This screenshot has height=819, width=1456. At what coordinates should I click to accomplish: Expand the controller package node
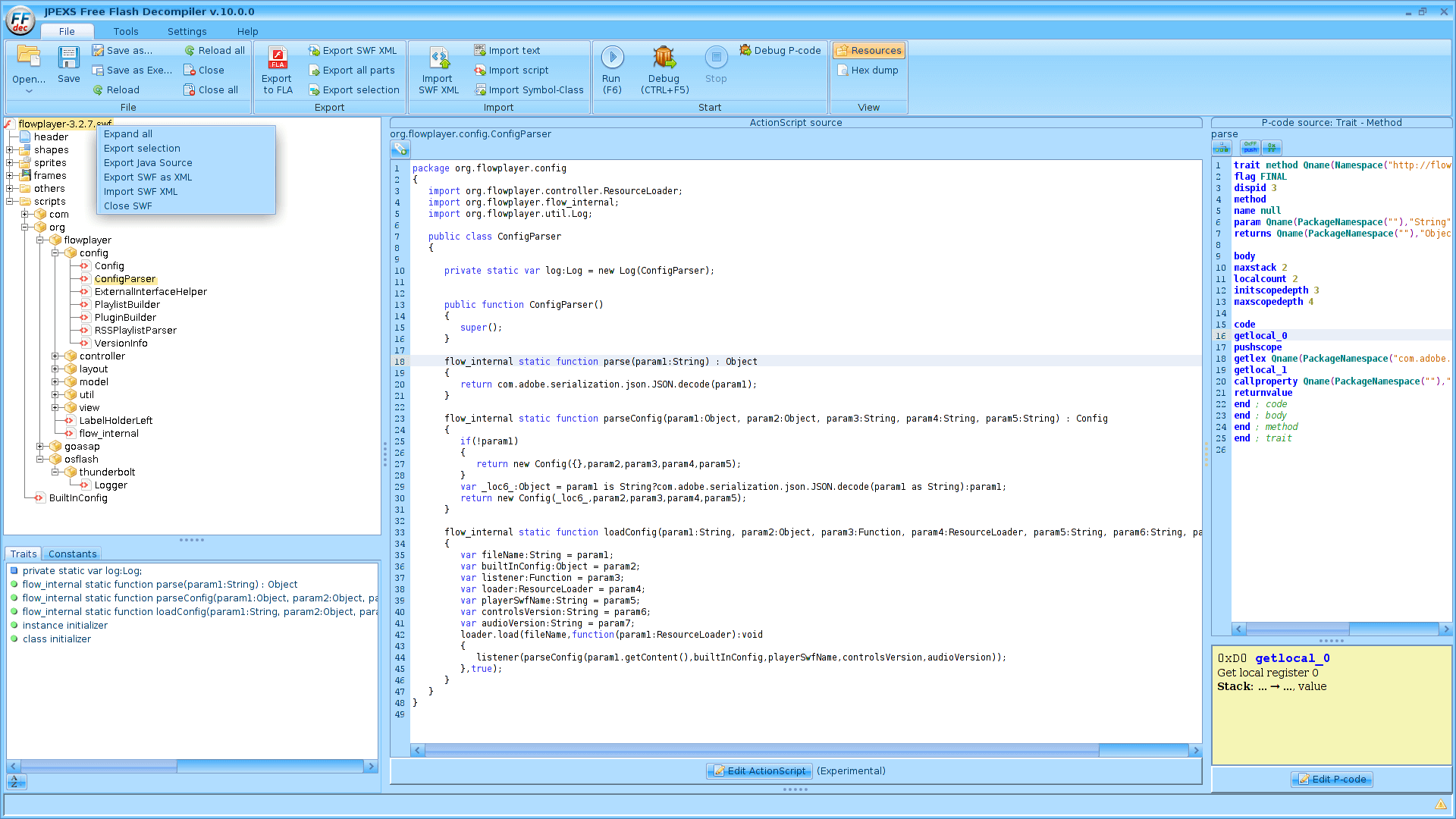tap(55, 356)
